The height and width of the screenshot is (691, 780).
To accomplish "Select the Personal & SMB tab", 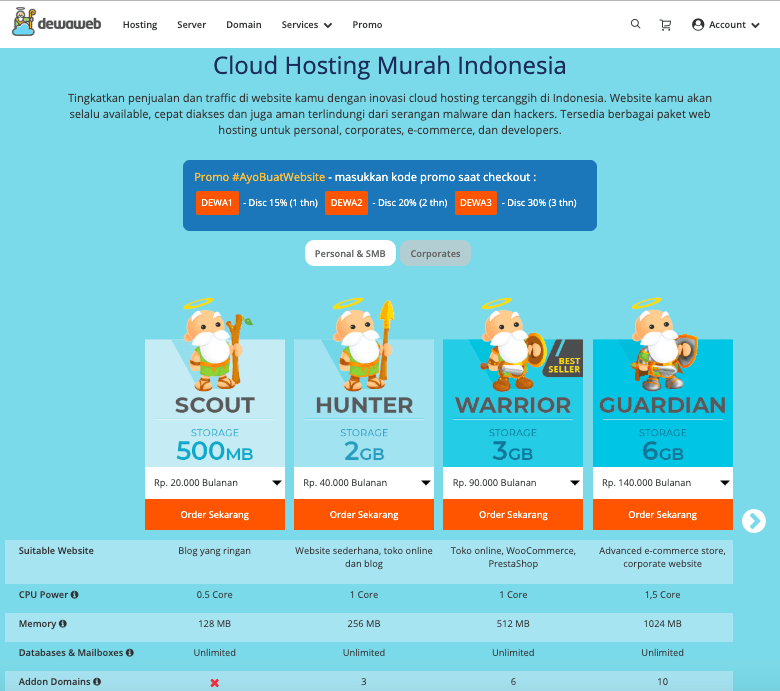I will click(x=350, y=253).
